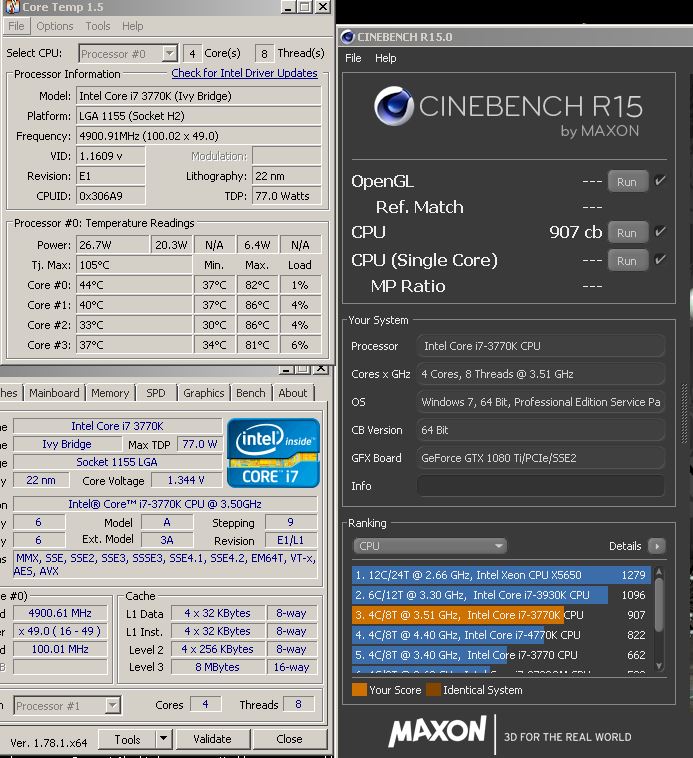Click the Core #0 temperature 44°C
The width and height of the screenshot is (693, 758).
[134, 285]
